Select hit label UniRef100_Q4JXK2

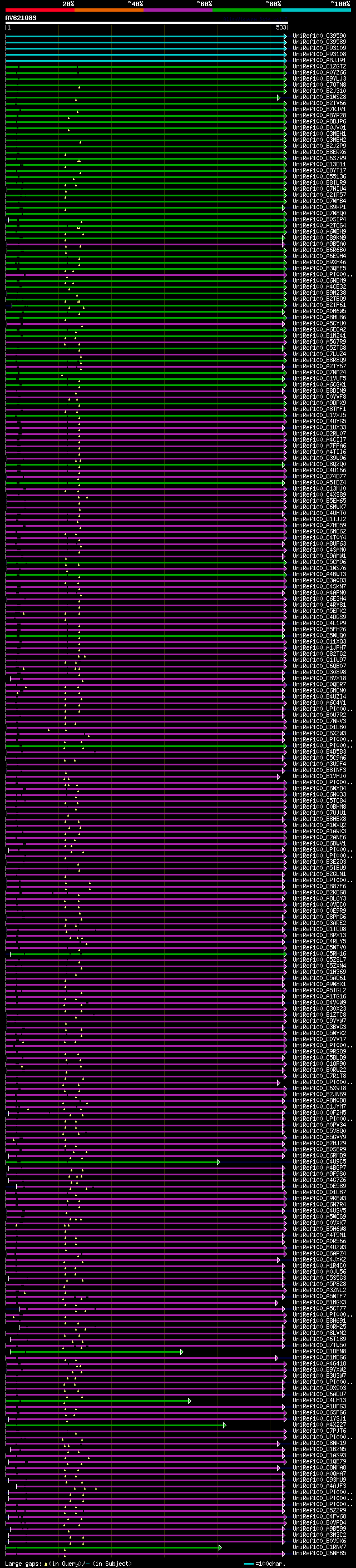point(319,1259)
